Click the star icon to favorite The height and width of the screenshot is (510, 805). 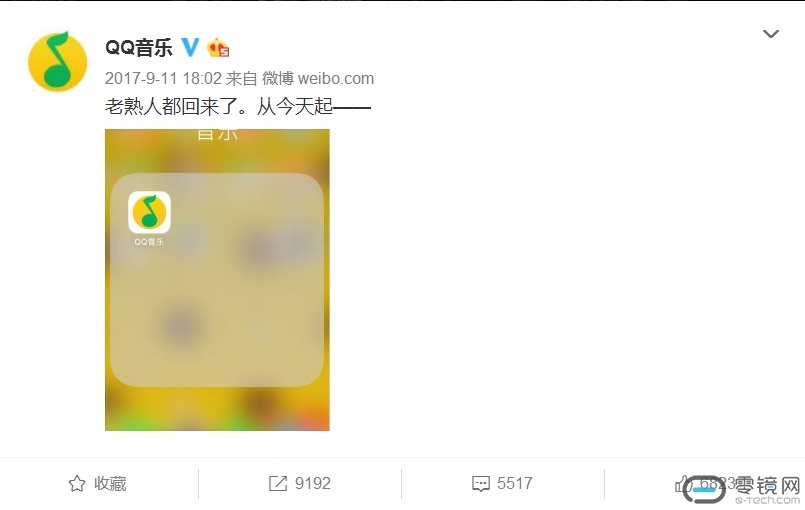(77, 483)
